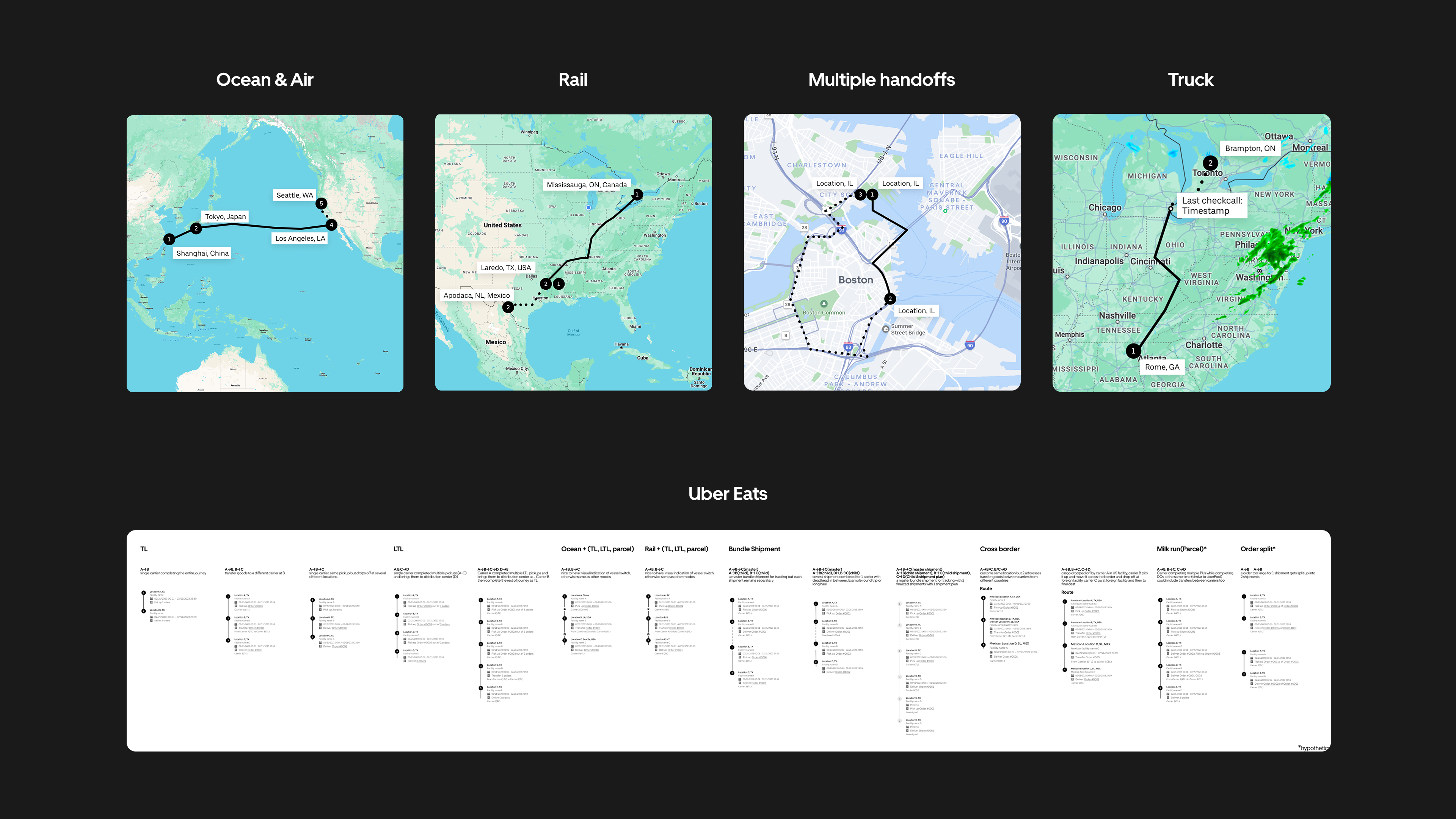Click "single carrier completing the entire journey"
Viewport: 1456px width, 819px height.
point(174,573)
